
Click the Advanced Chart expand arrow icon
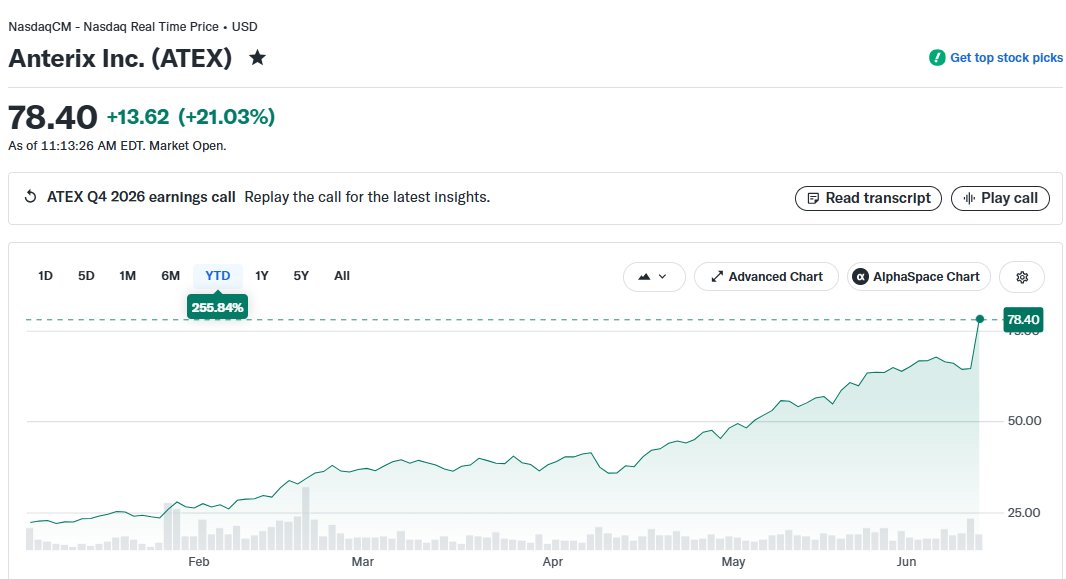coord(717,277)
